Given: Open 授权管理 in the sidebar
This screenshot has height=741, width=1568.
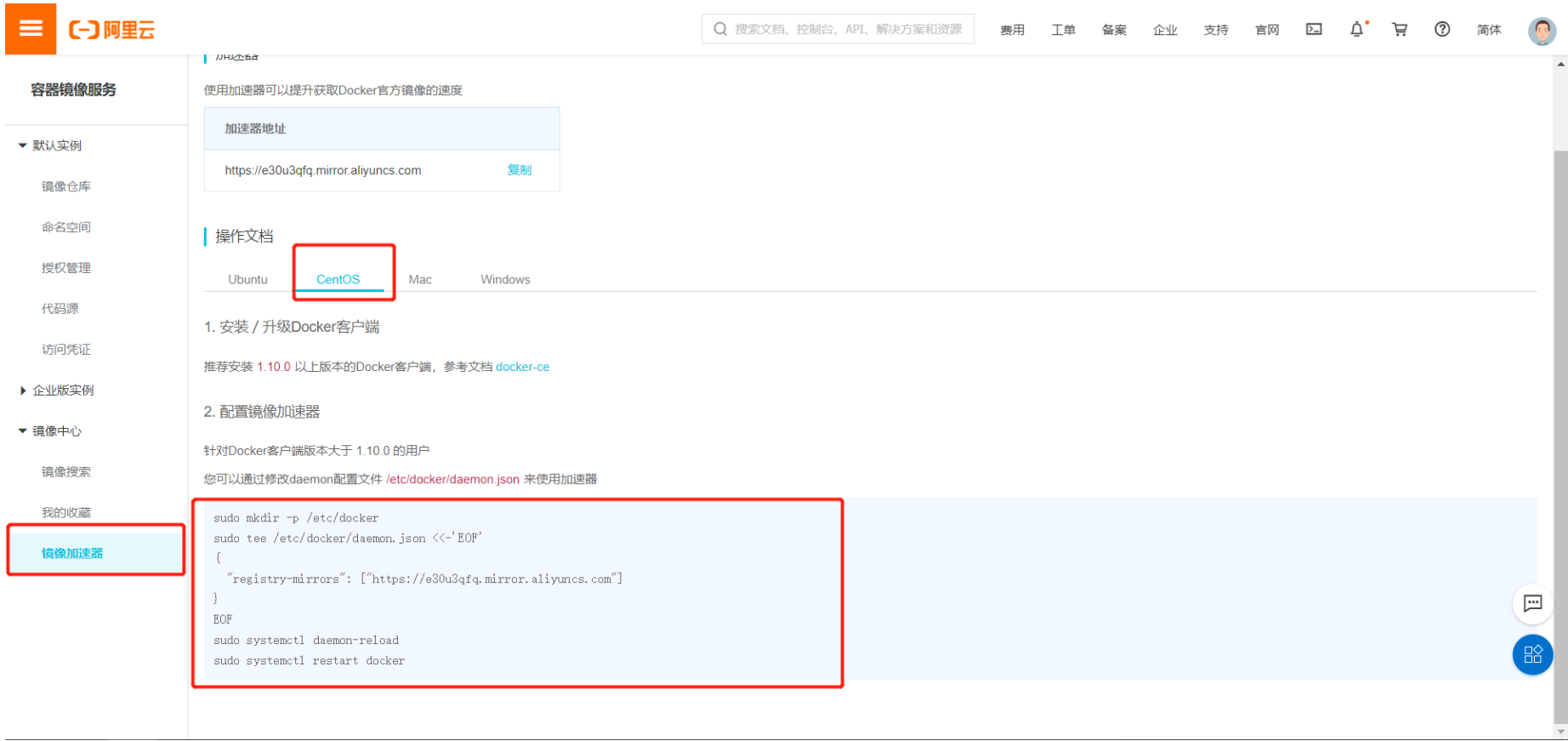Looking at the screenshot, I should 66,268.
